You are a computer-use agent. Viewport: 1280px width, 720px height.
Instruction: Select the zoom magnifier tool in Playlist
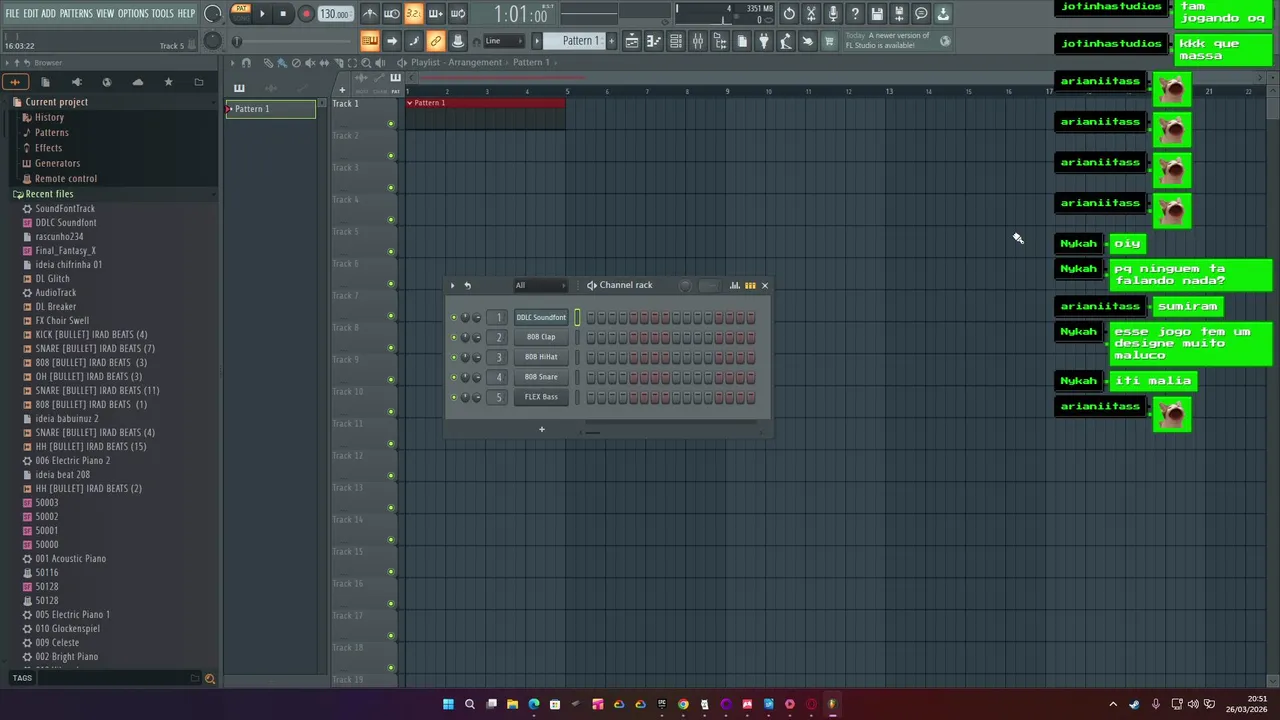366,63
